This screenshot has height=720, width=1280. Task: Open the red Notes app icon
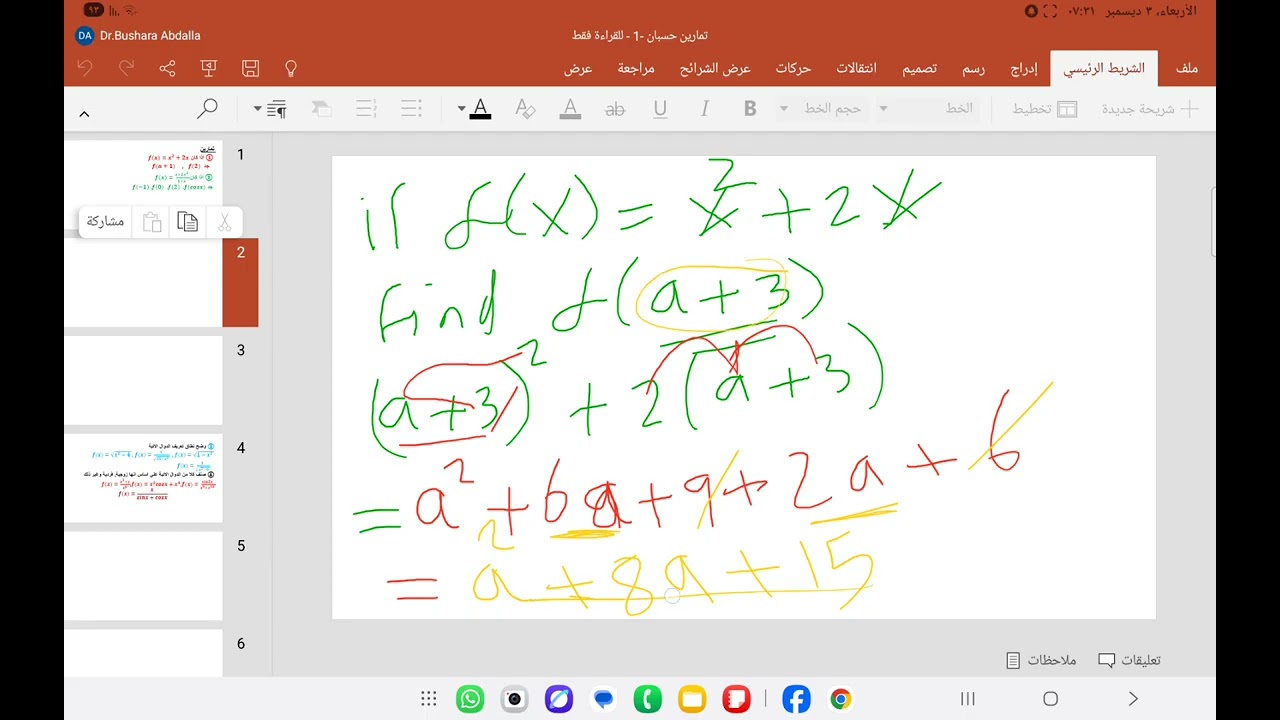pyautogui.click(x=736, y=699)
